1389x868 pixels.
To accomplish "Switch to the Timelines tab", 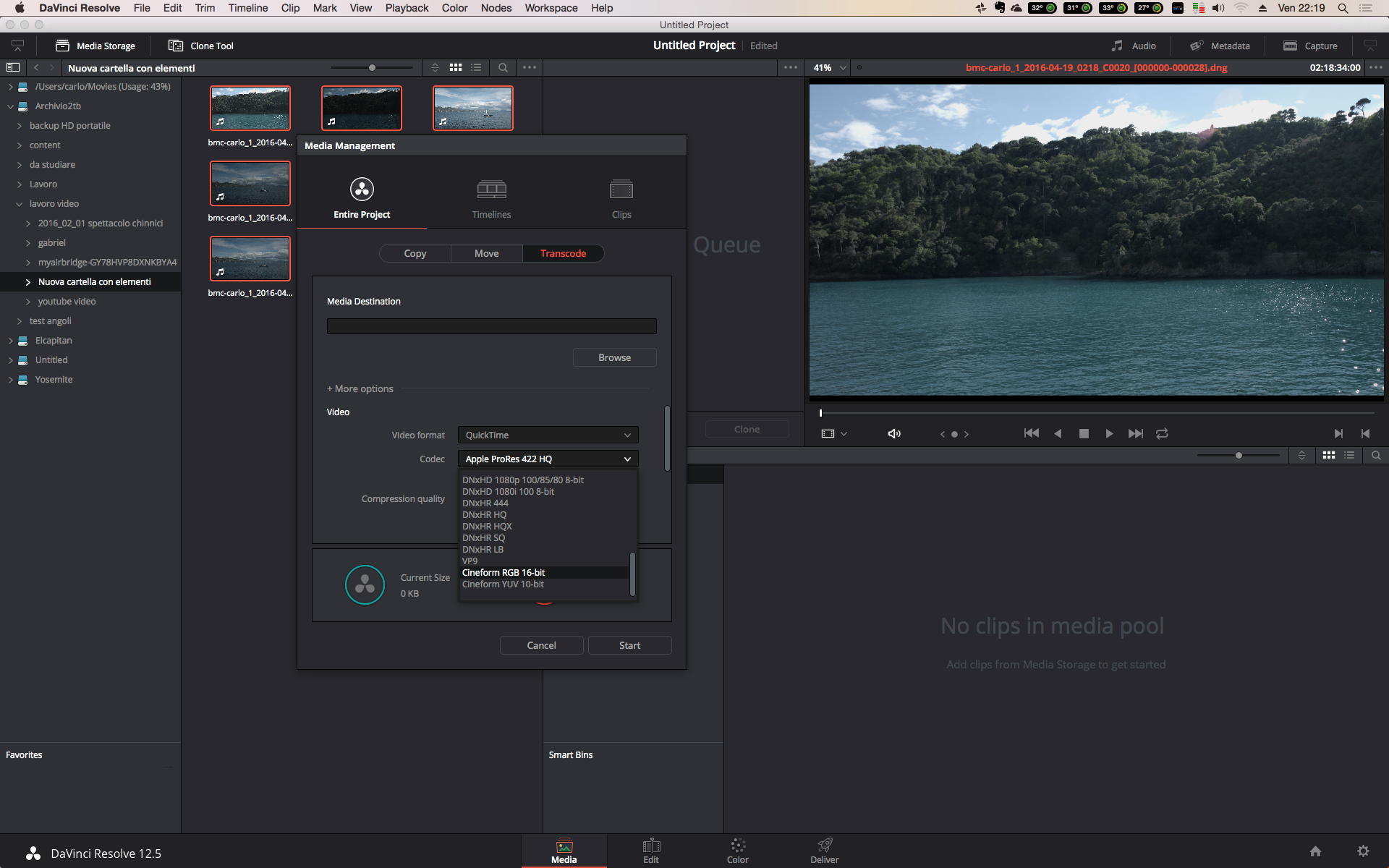I will coord(491,198).
